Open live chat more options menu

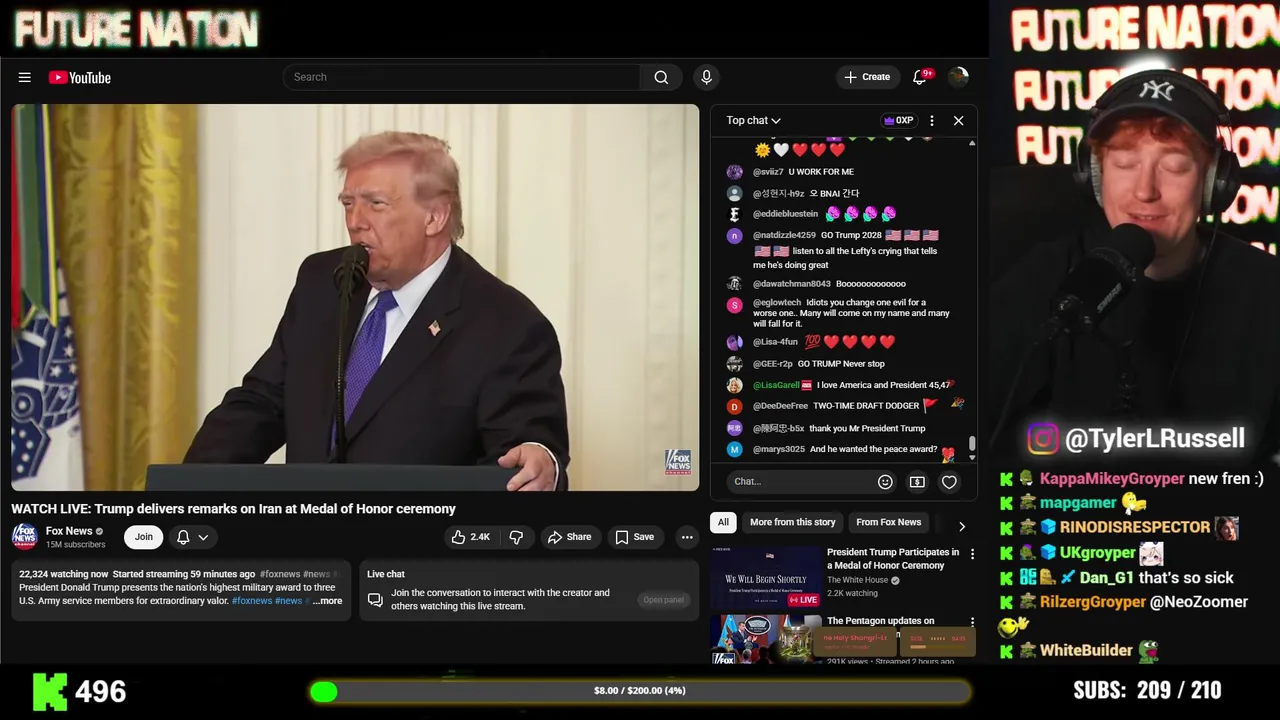tap(931, 120)
